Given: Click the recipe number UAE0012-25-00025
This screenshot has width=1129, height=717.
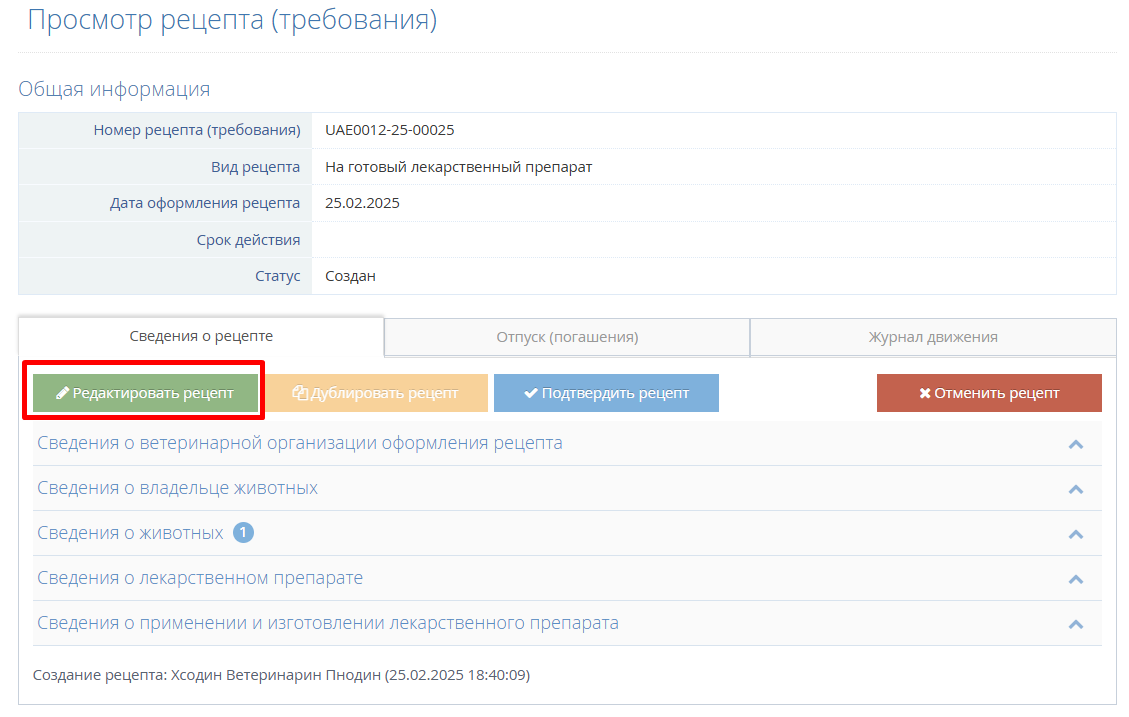Looking at the screenshot, I should (x=390, y=130).
